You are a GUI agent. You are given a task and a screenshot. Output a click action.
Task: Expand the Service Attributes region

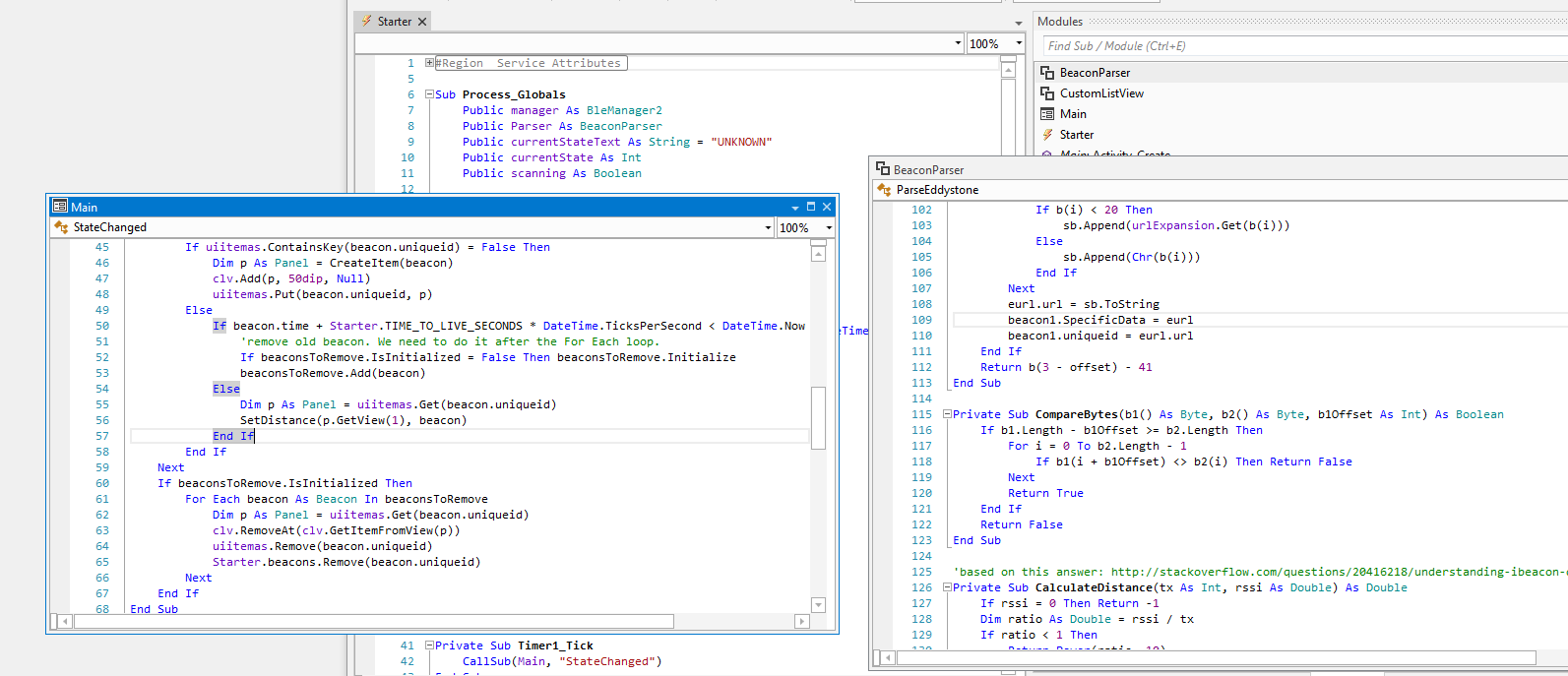point(429,63)
